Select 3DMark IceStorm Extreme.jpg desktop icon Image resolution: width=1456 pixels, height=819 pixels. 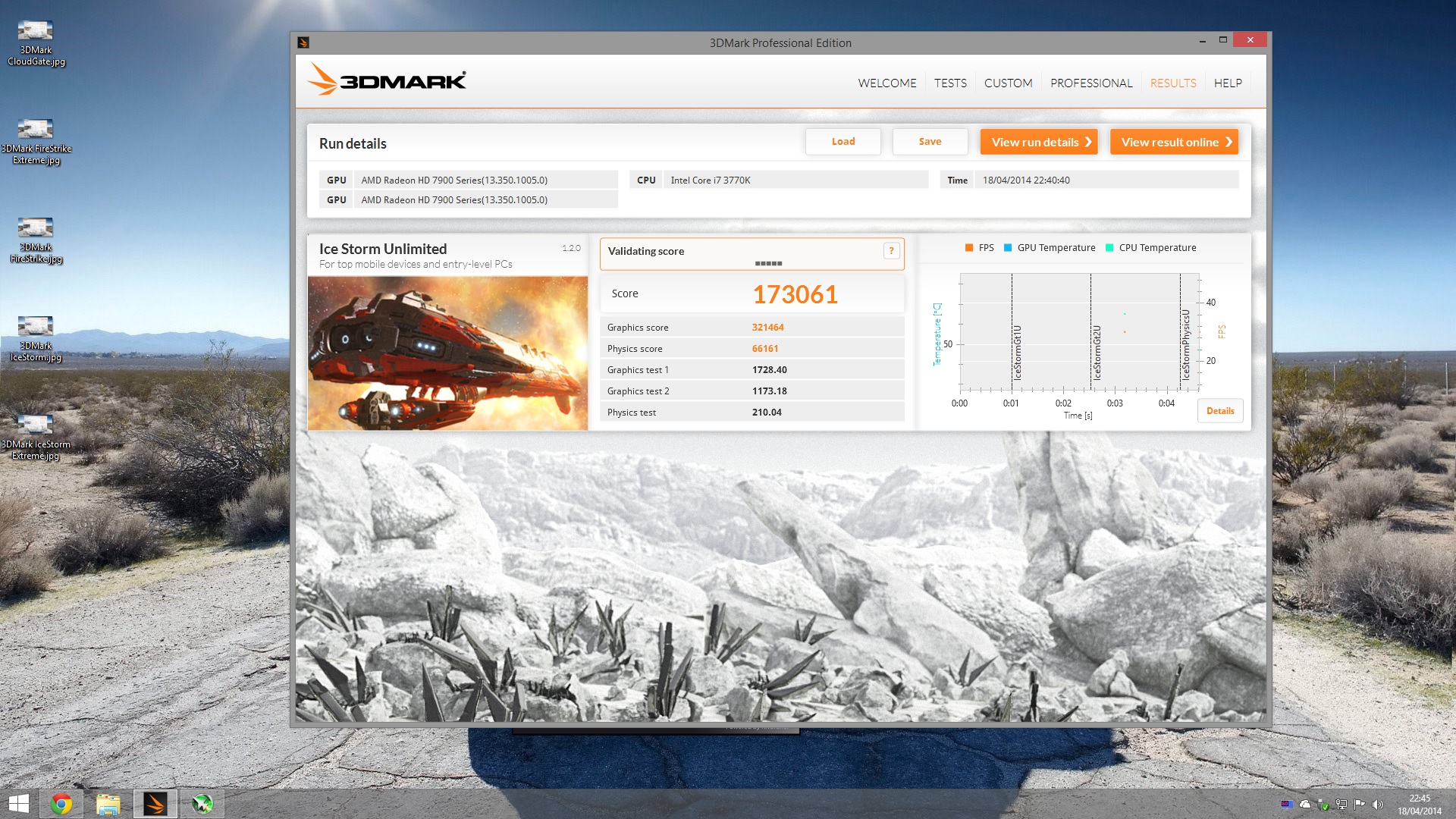coord(36,438)
